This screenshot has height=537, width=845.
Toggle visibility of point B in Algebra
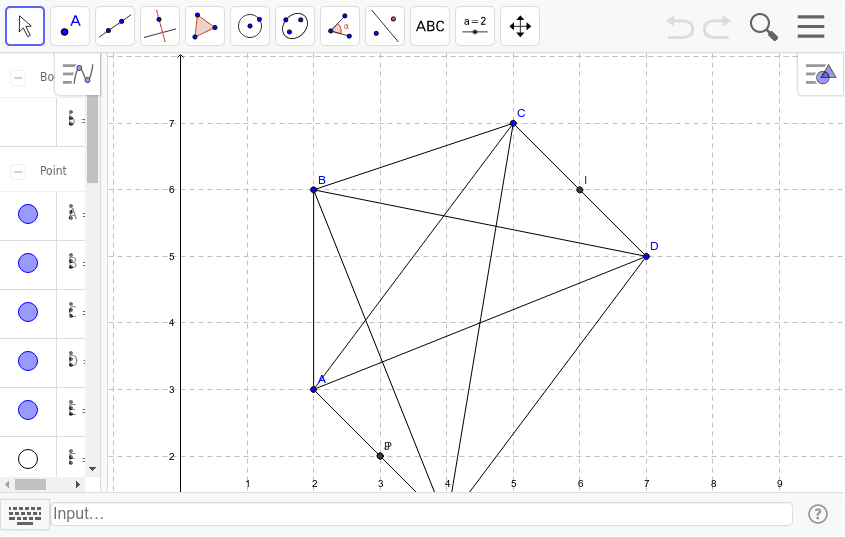point(28,263)
